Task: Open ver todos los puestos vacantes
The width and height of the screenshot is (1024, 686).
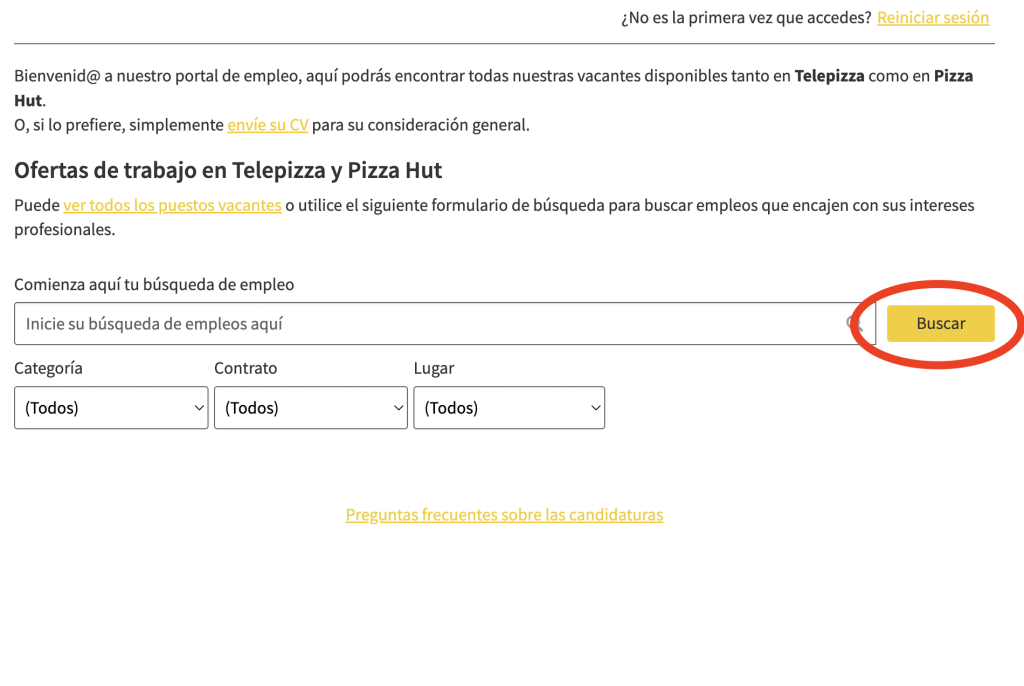Action: pos(172,204)
